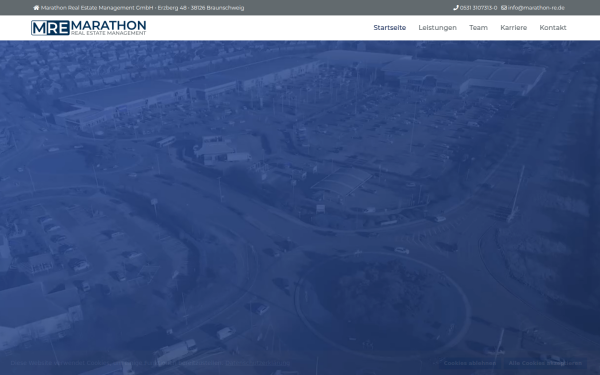This screenshot has height=375, width=600.
Task: Call the phone number 0531 3107313-0
Action: [x=478, y=8]
